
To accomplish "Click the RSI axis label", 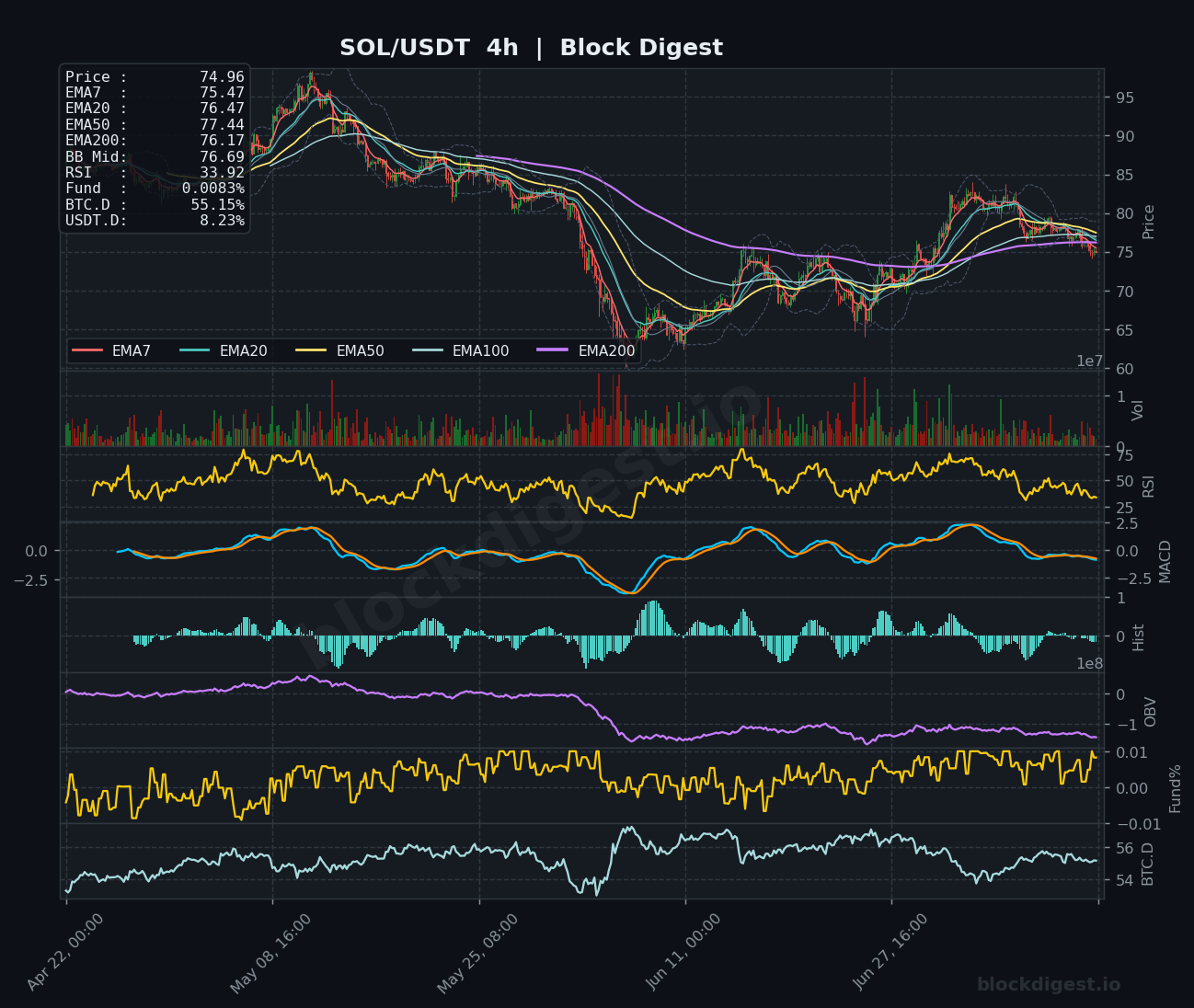I will 1148,487.
